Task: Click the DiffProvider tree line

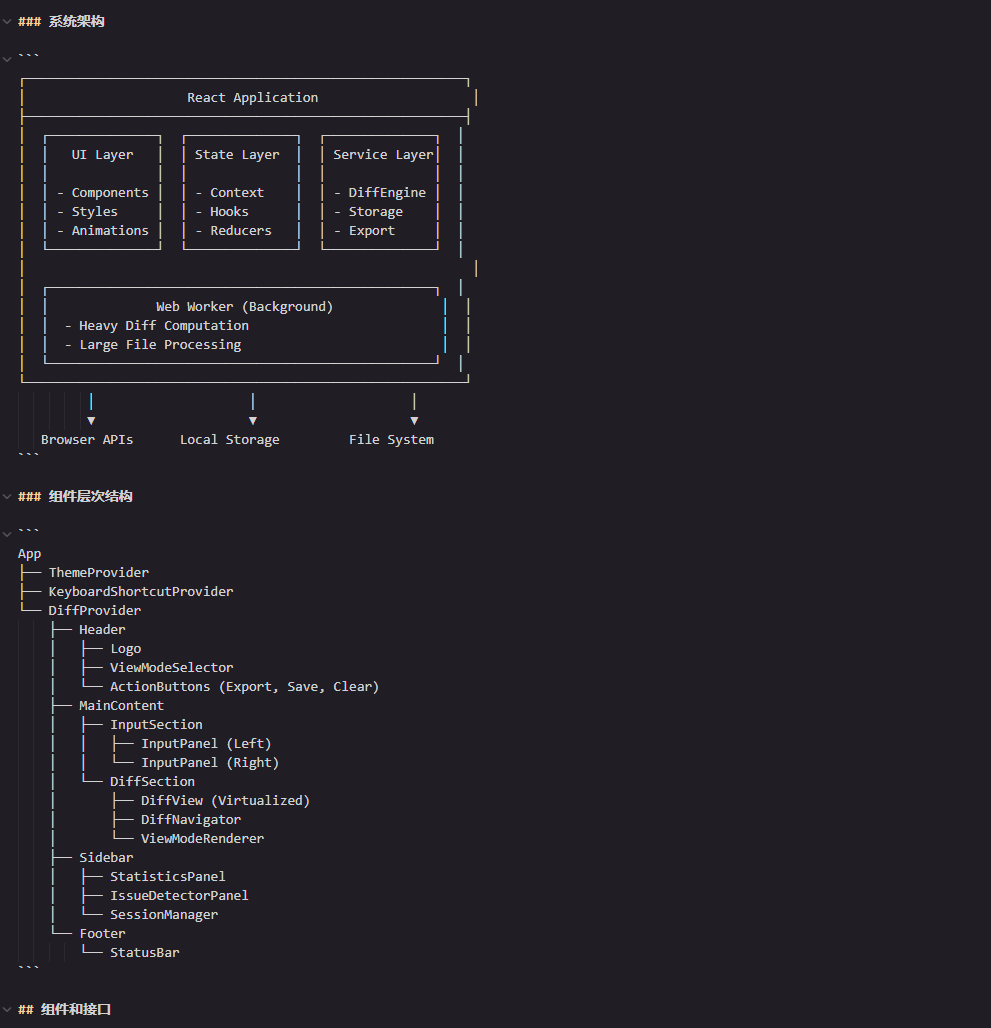Action: (95, 611)
